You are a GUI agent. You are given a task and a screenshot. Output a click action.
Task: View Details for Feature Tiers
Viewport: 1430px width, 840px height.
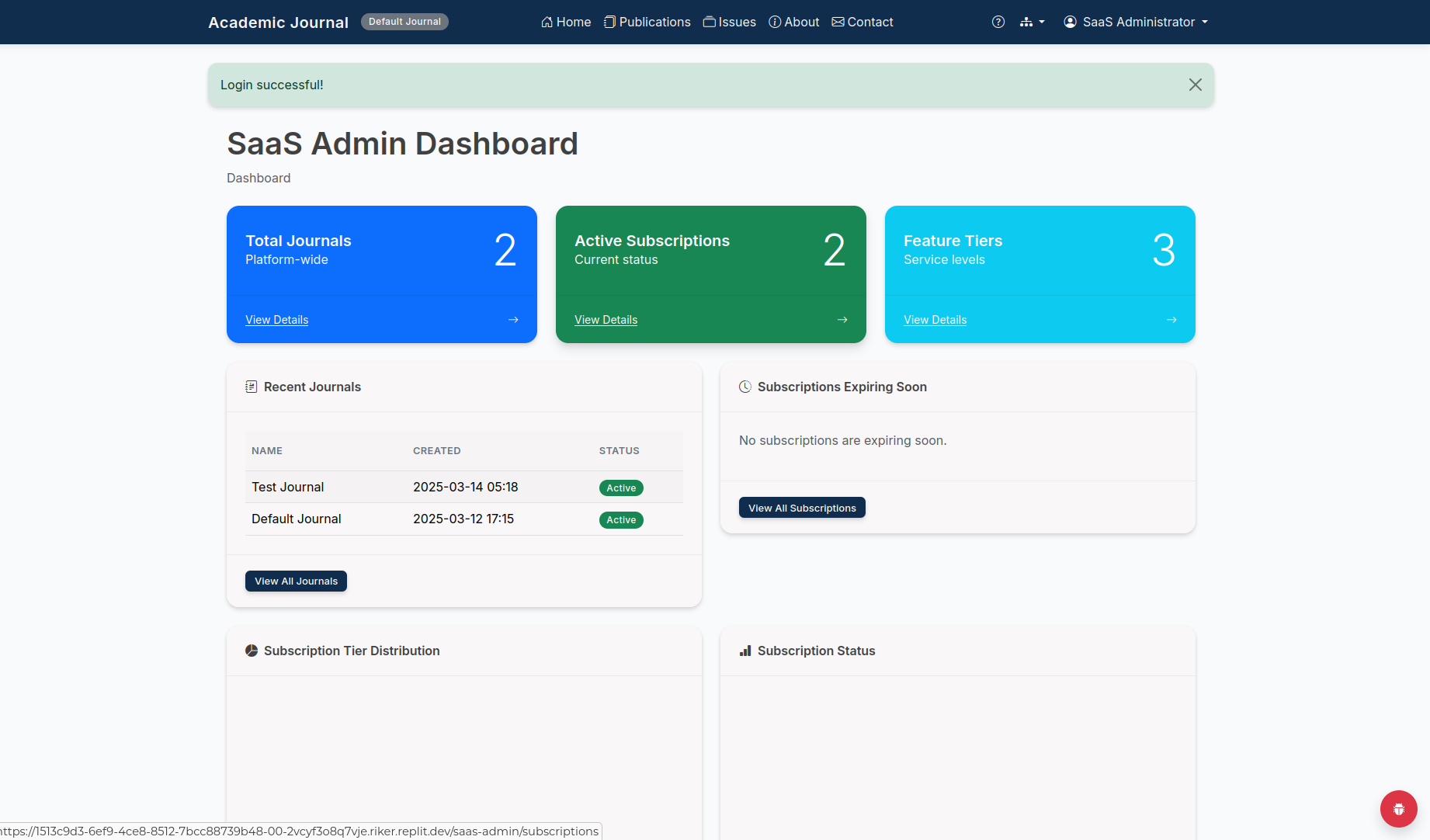coord(935,320)
